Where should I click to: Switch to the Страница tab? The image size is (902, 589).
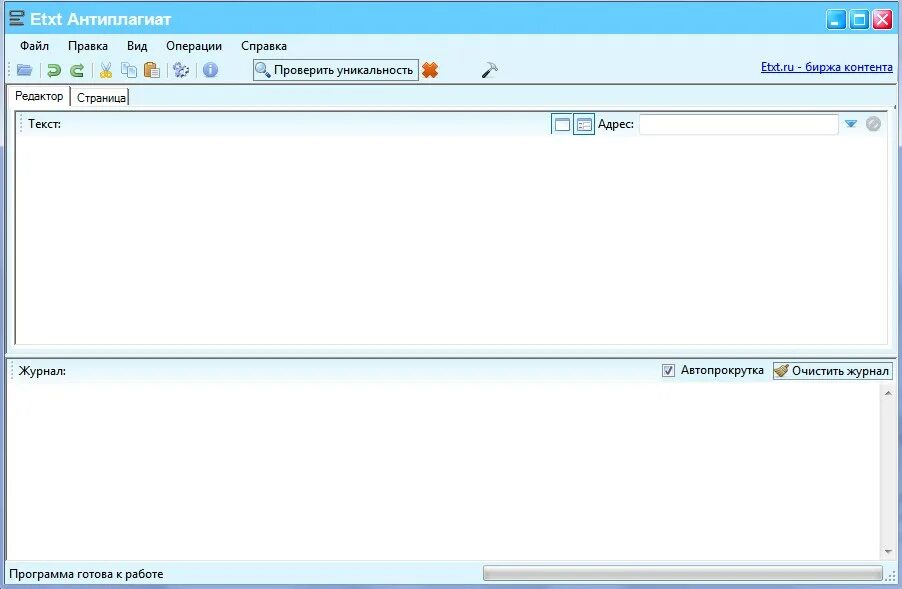(x=101, y=98)
